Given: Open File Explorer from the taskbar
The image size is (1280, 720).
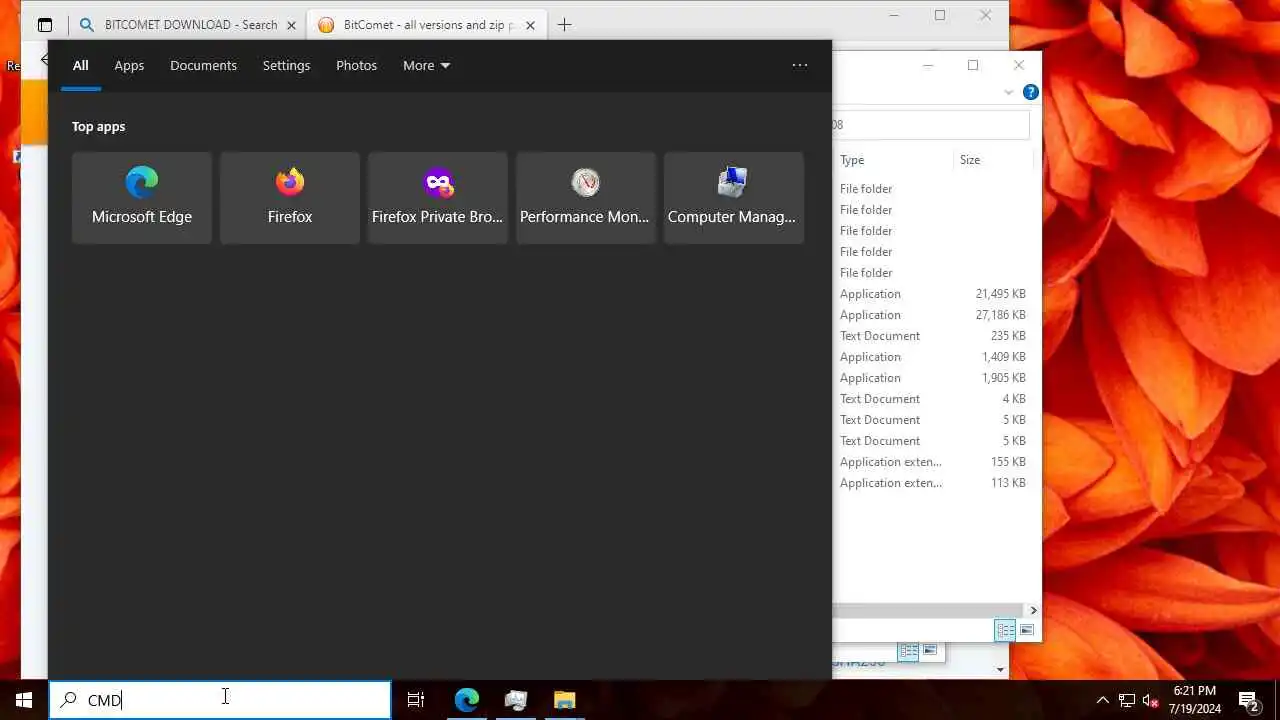Looking at the screenshot, I should [x=565, y=700].
